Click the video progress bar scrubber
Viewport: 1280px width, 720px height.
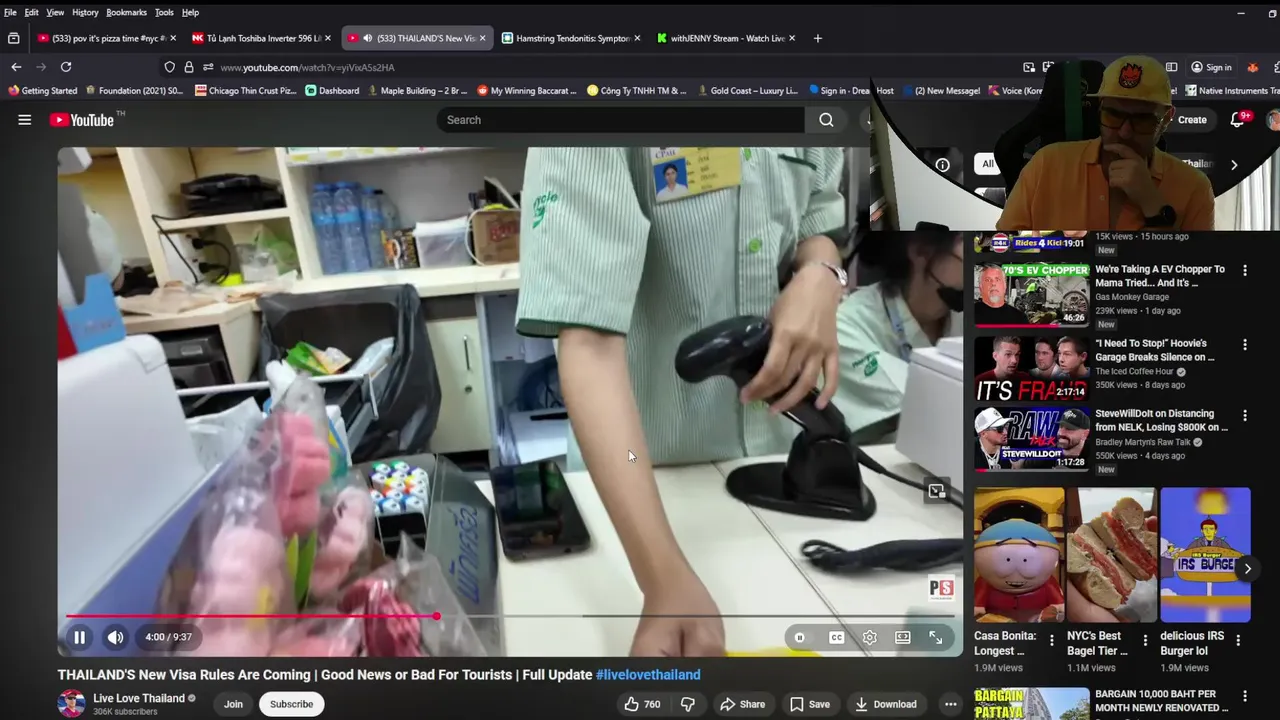[x=437, y=616]
